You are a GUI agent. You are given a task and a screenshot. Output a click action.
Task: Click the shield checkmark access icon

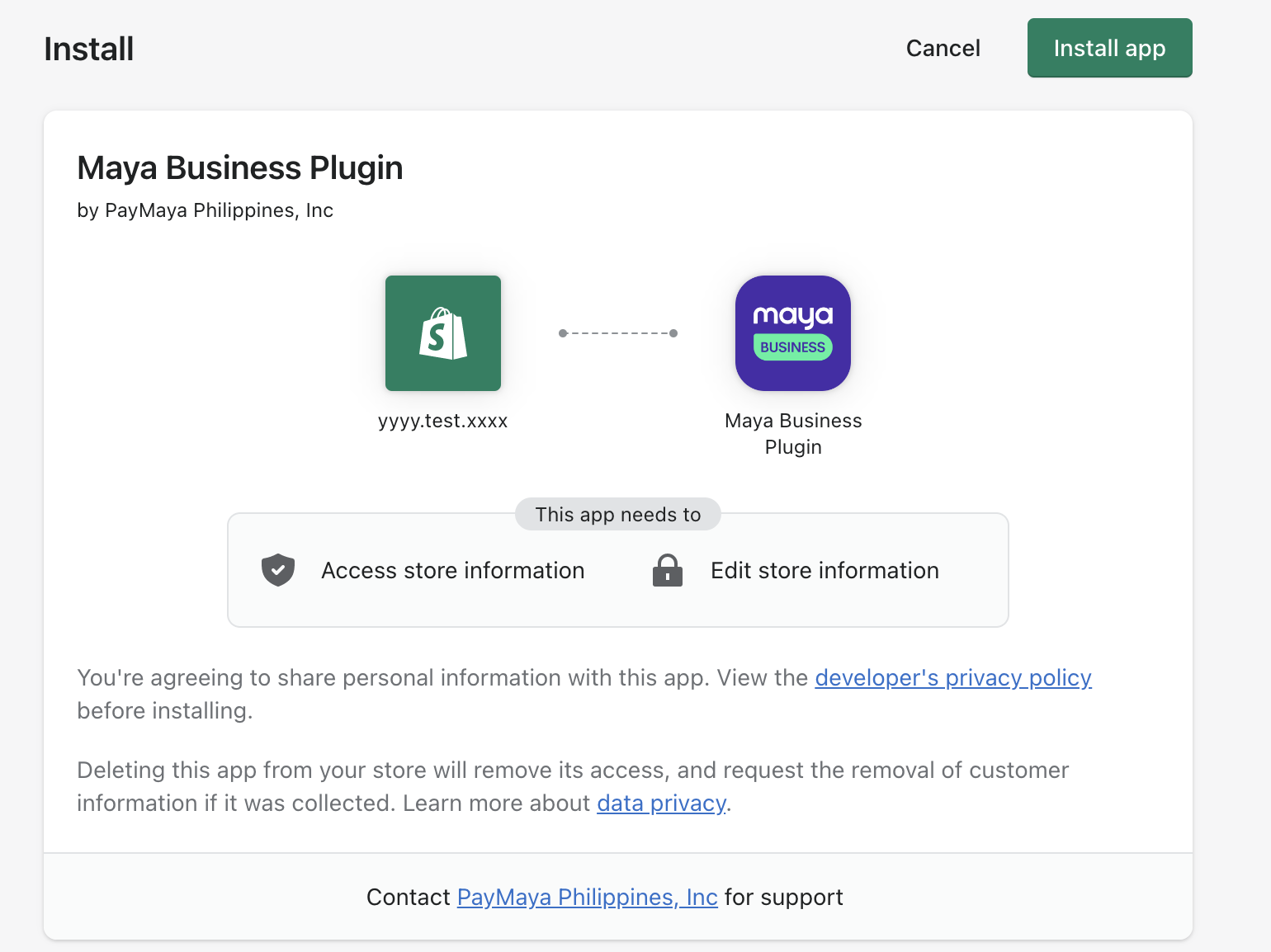pyautogui.click(x=278, y=570)
